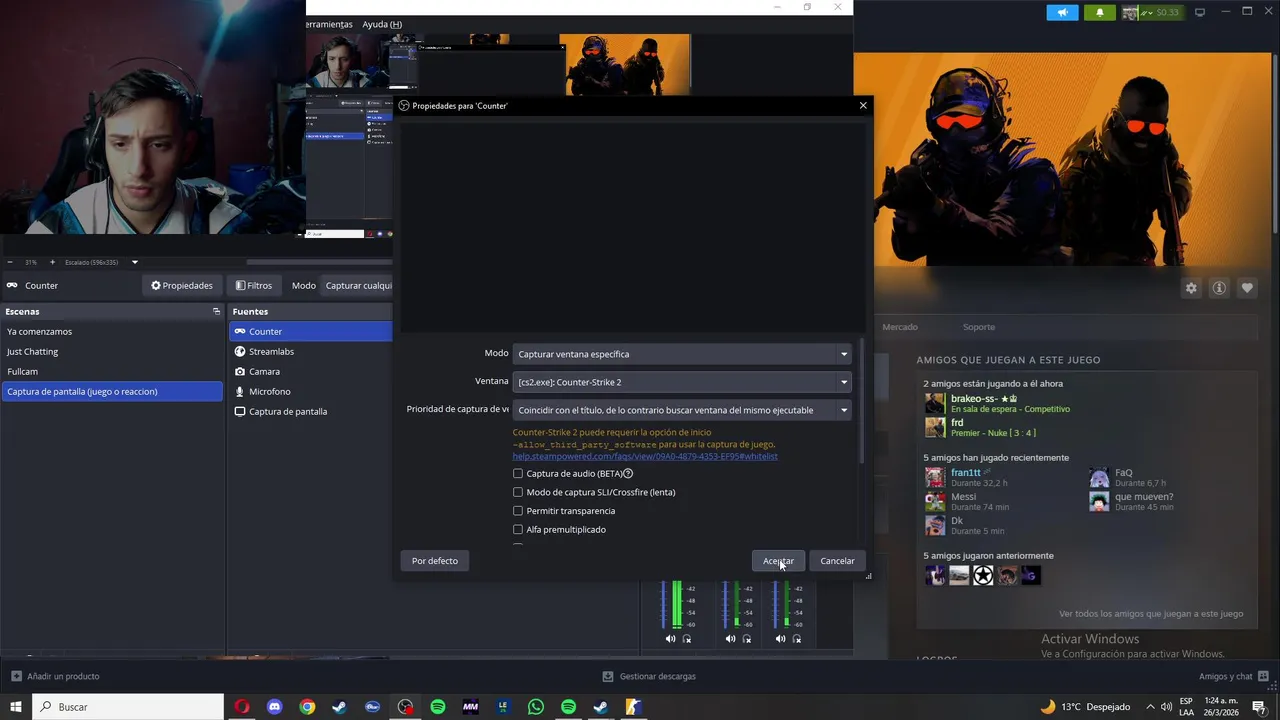Select the Counter source
Image resolution: width=1280 pixels, height=720 pixels.
(x=310, y=331)
